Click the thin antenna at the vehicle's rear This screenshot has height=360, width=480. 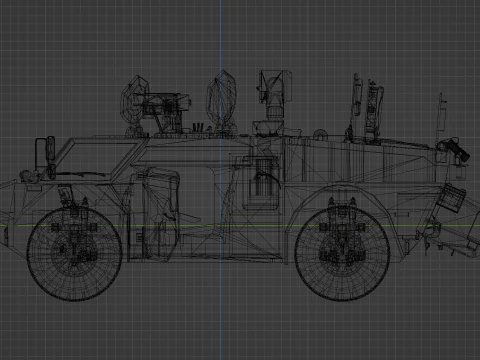441,117
